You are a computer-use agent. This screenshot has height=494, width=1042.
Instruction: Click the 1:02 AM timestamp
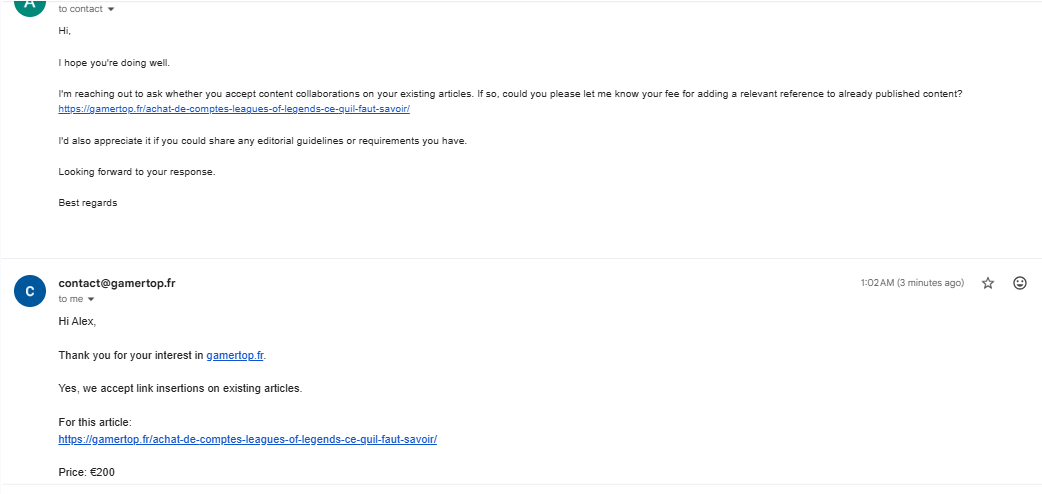pos(912,283)
